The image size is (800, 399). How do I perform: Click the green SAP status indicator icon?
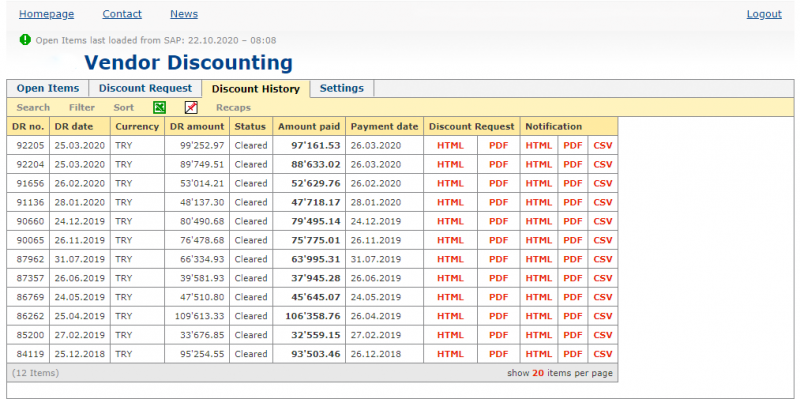(25, 39)
